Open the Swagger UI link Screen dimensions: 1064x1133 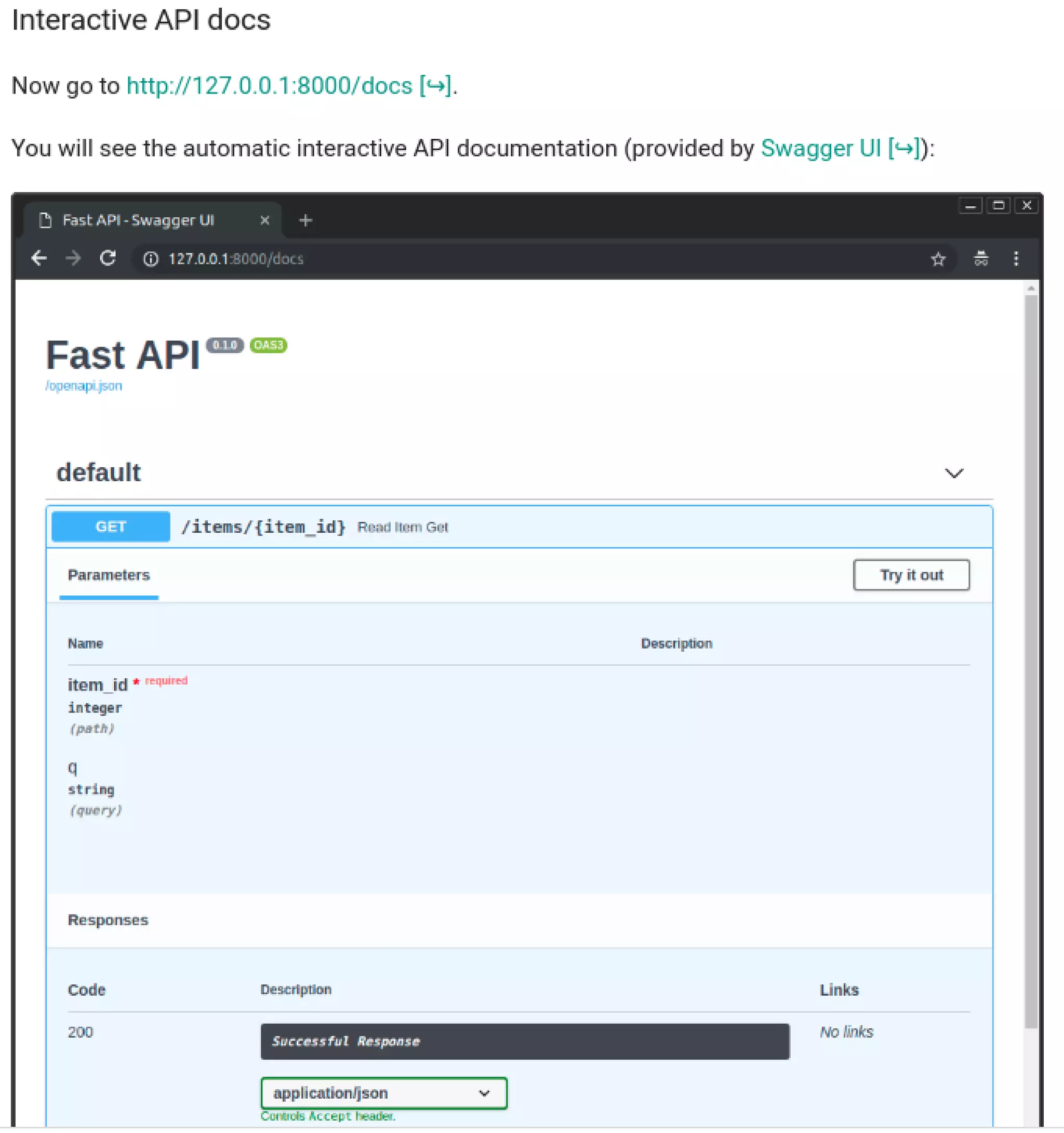[x=841, y=148]
